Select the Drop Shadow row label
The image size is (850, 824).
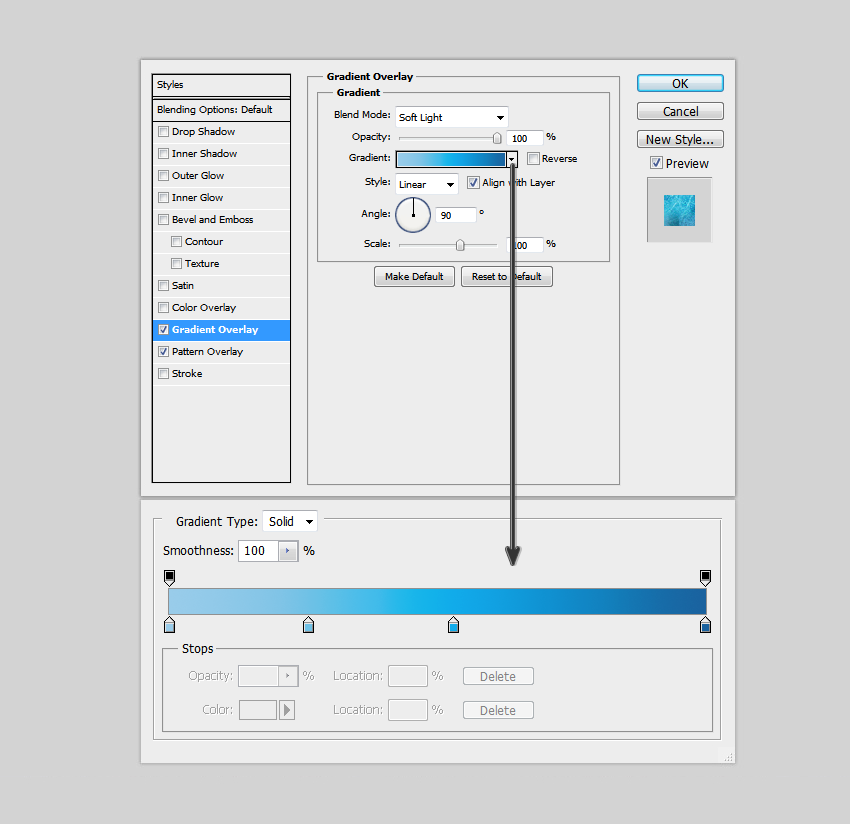203,132
